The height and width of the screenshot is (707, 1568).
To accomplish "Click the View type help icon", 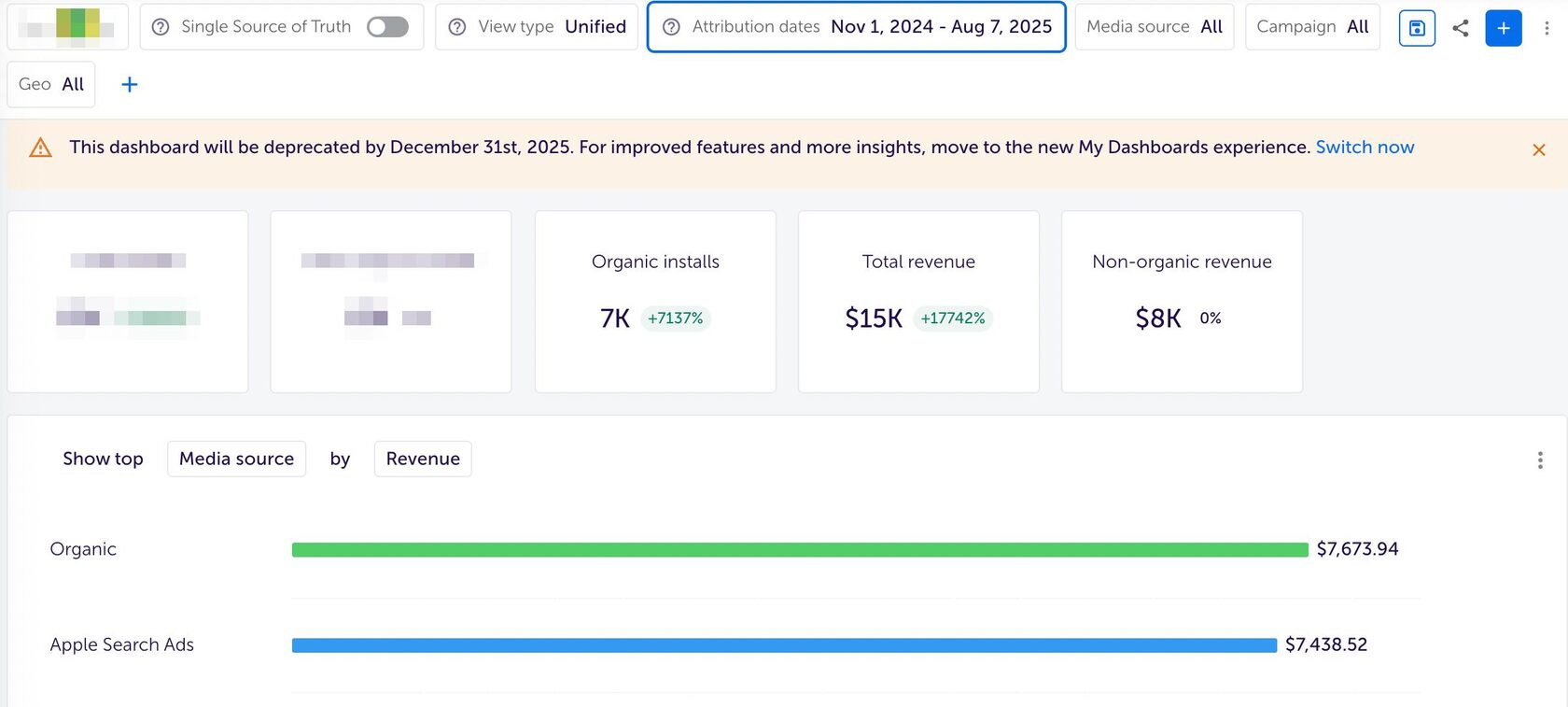I will point(457,27).
